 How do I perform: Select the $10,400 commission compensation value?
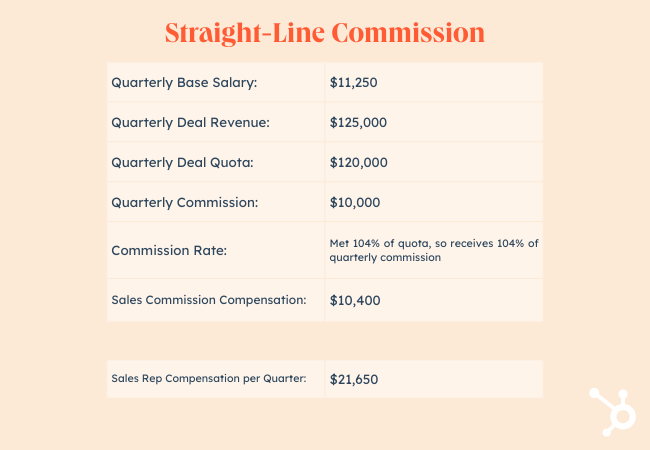point(354,300)
